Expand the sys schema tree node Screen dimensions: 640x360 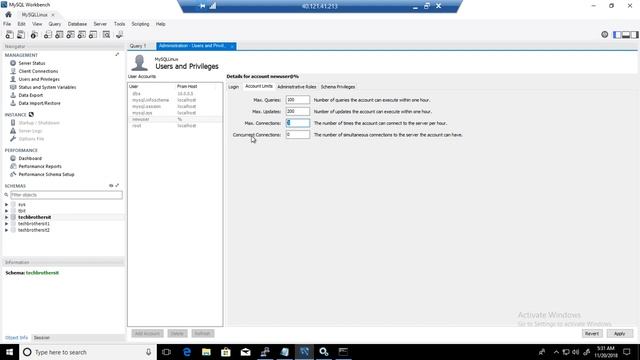point(6,204)
